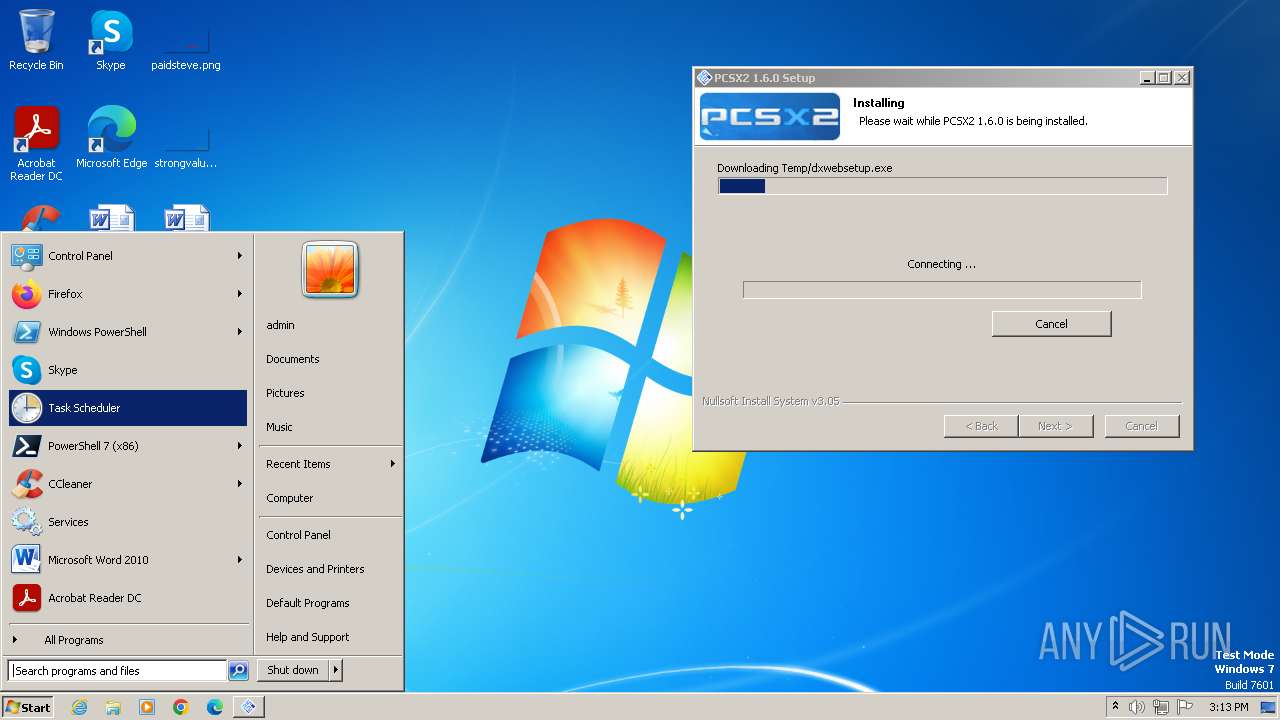Open Task Scheduler from Start menu

pos(128,408)
